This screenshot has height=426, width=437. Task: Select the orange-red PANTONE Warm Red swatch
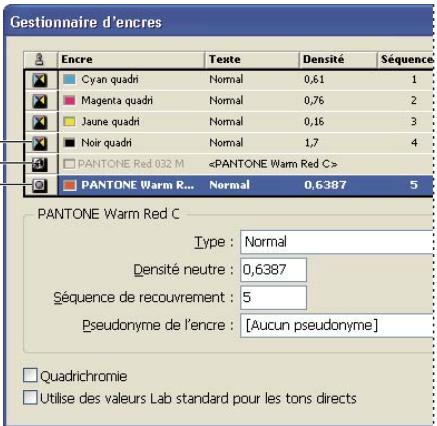point(70,185)
